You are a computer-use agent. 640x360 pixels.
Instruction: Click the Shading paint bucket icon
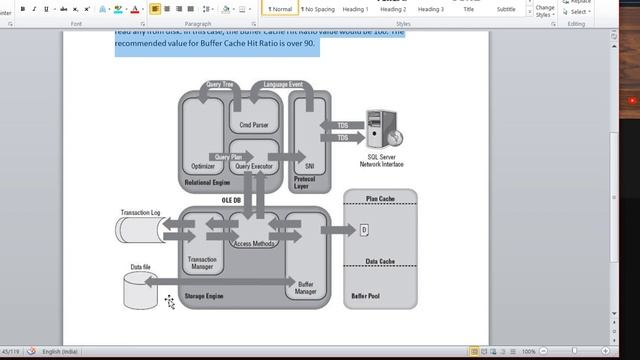(226, 9)
